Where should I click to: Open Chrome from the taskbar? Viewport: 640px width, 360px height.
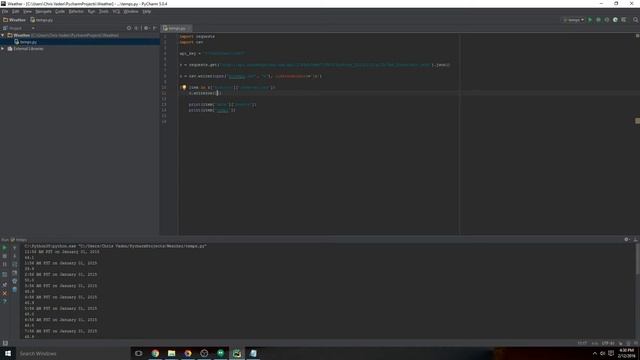[155, 353]
